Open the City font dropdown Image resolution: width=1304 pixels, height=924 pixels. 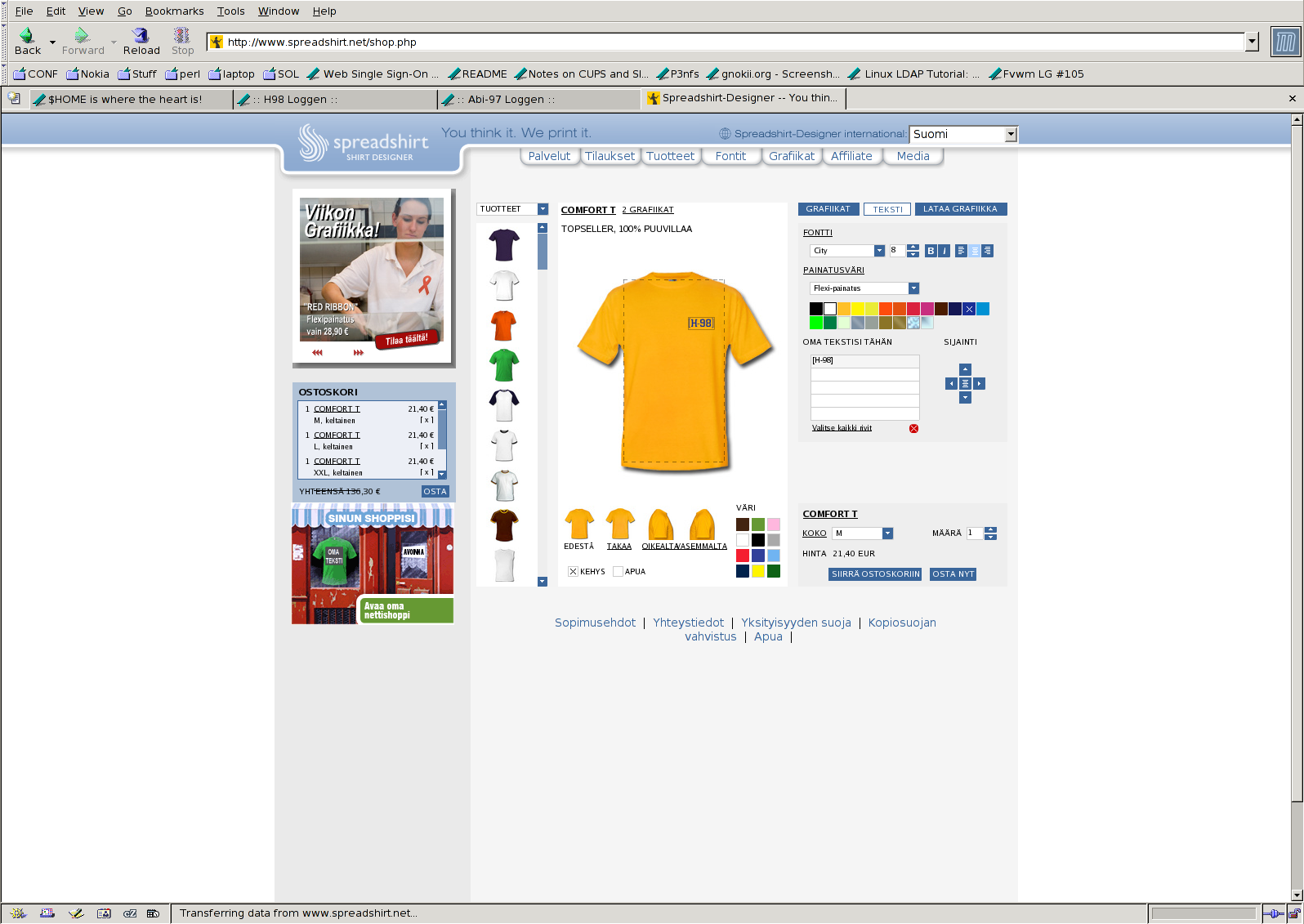[879, 251]
